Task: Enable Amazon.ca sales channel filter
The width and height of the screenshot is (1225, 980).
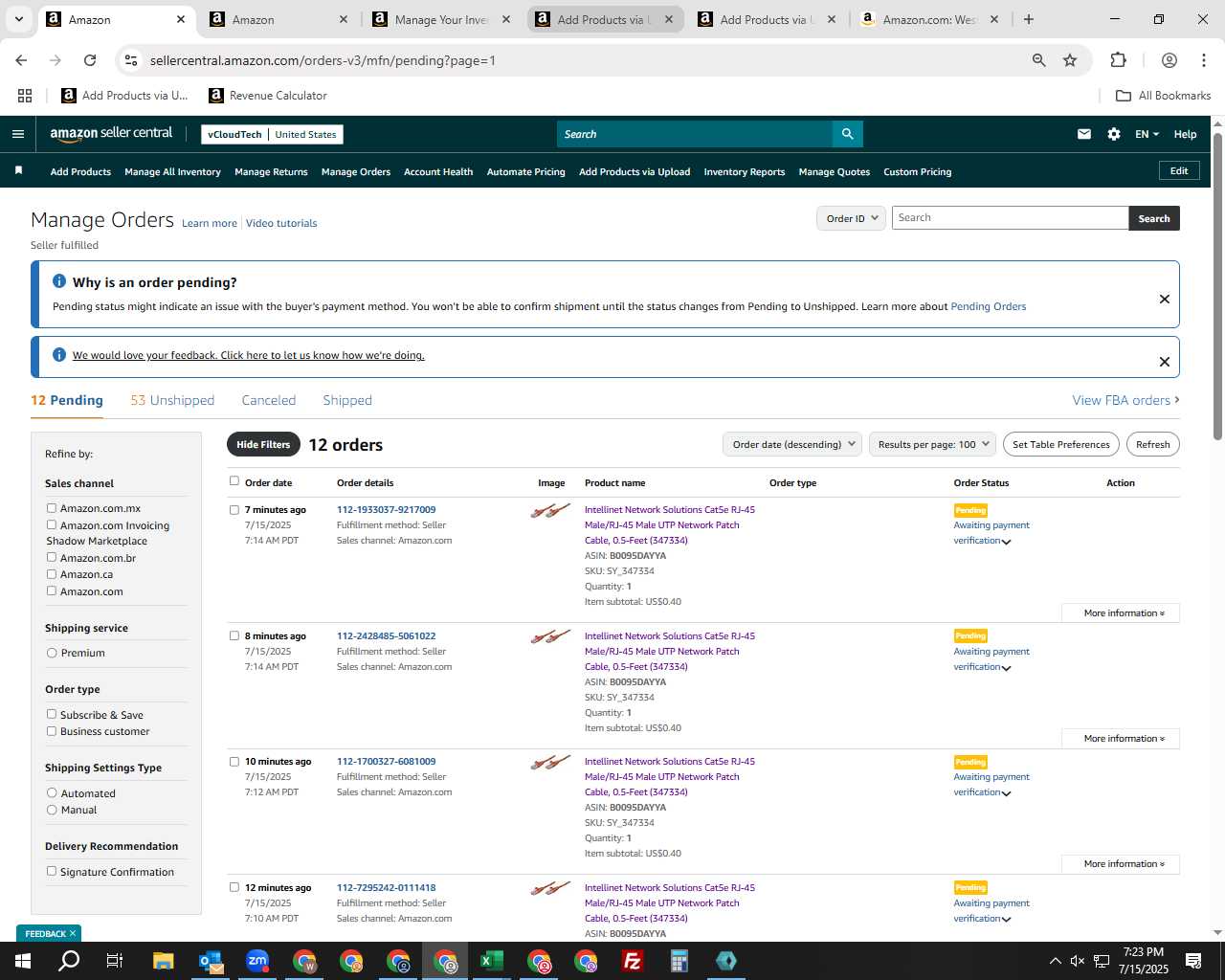Action: coord(52,574)
